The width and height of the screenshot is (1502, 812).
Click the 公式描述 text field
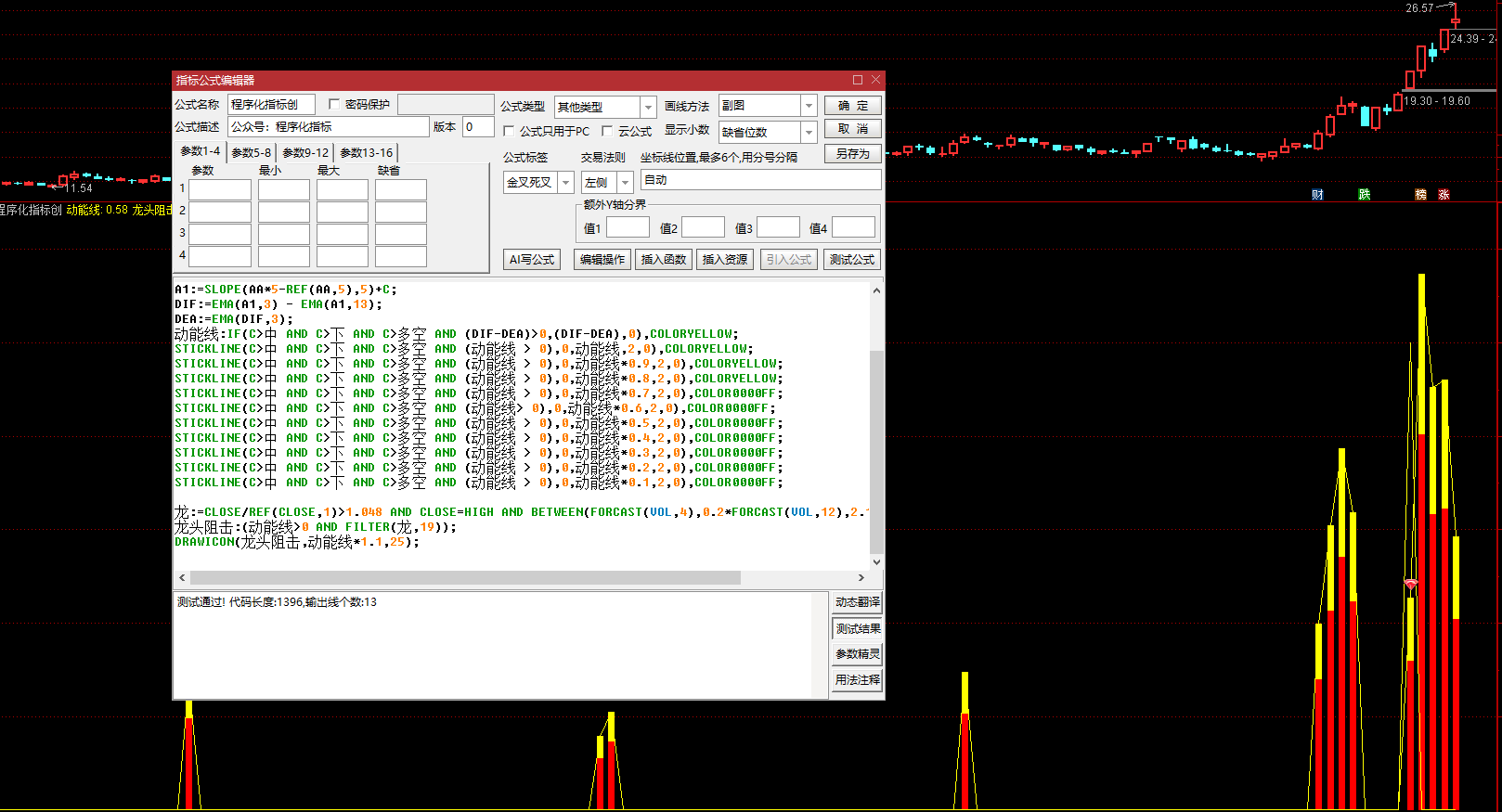tap(328, 127)
